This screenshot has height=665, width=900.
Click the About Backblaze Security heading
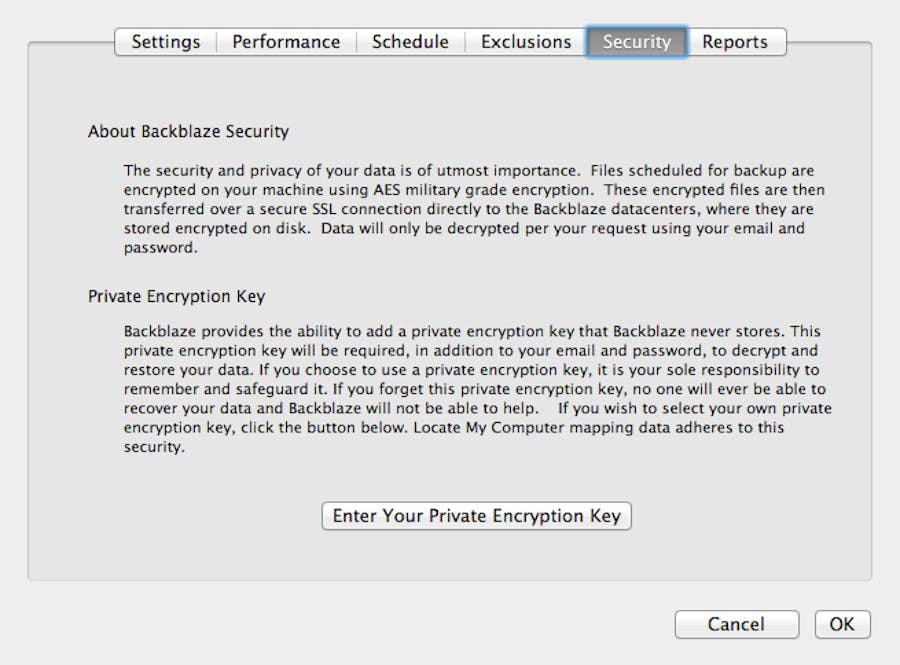point(188,131)
